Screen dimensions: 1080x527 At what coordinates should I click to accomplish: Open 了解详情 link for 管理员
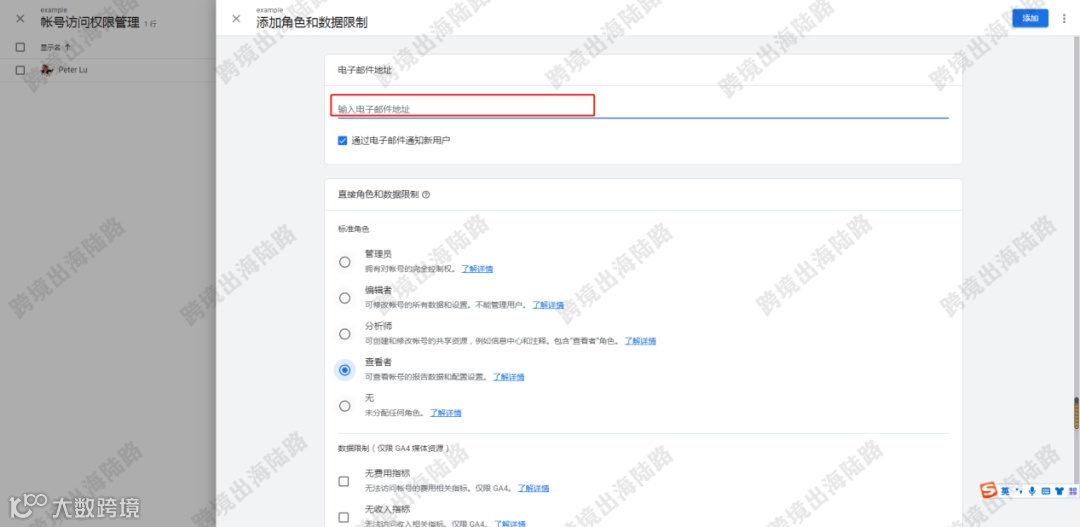coord(477,269)
